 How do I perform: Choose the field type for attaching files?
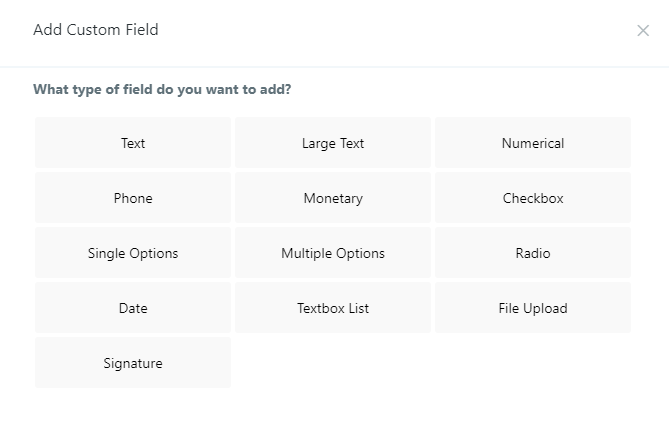[x=533, y=308]
